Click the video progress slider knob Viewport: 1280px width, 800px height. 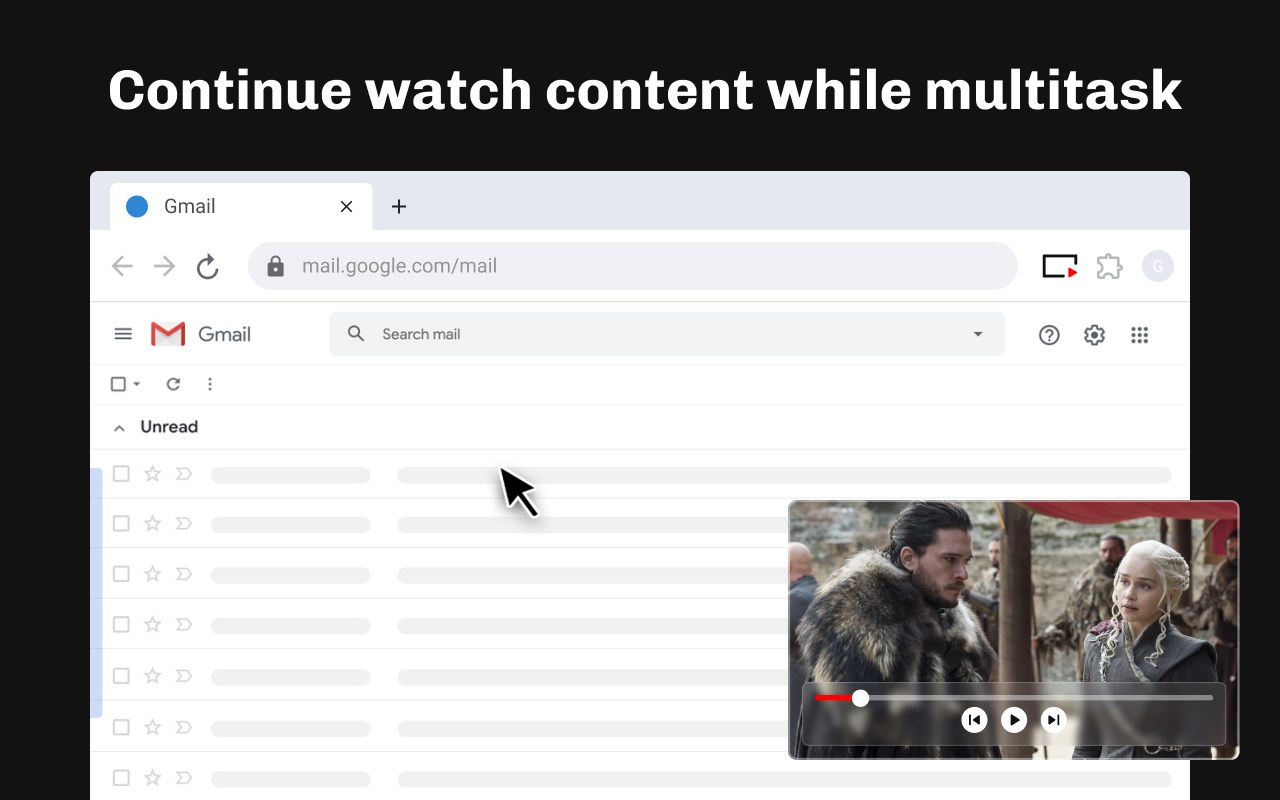point(860,698)
